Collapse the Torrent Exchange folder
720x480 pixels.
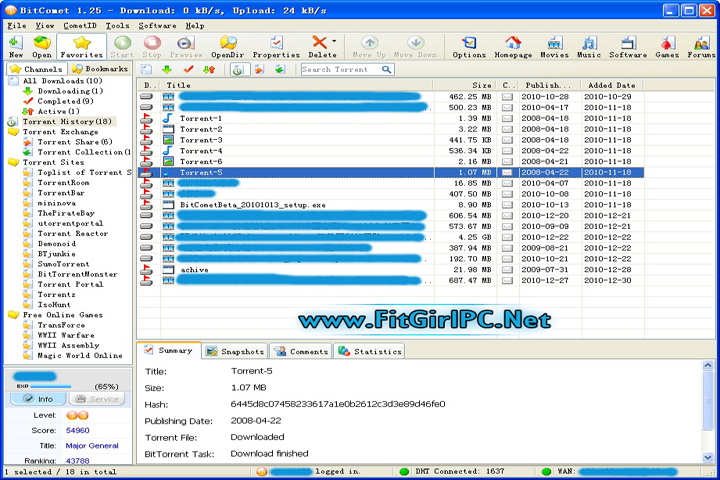12,131
